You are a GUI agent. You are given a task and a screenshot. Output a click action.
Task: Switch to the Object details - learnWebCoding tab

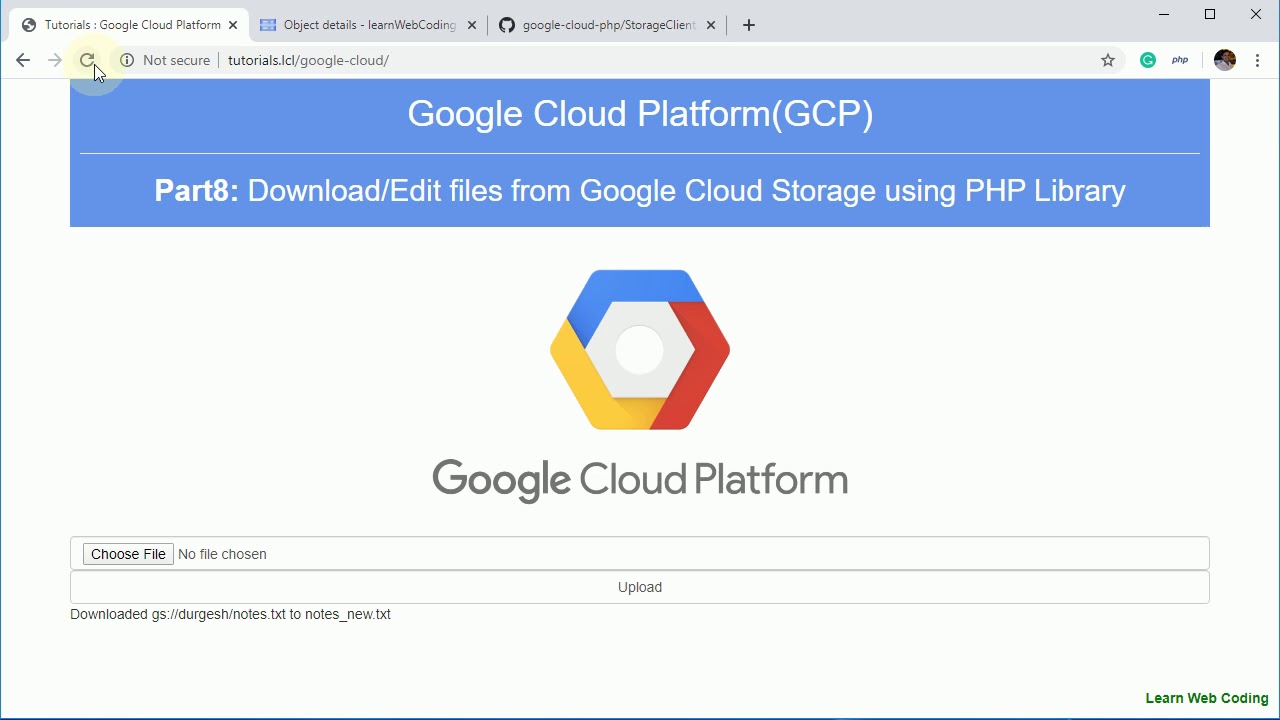click(x=368, y=25)
